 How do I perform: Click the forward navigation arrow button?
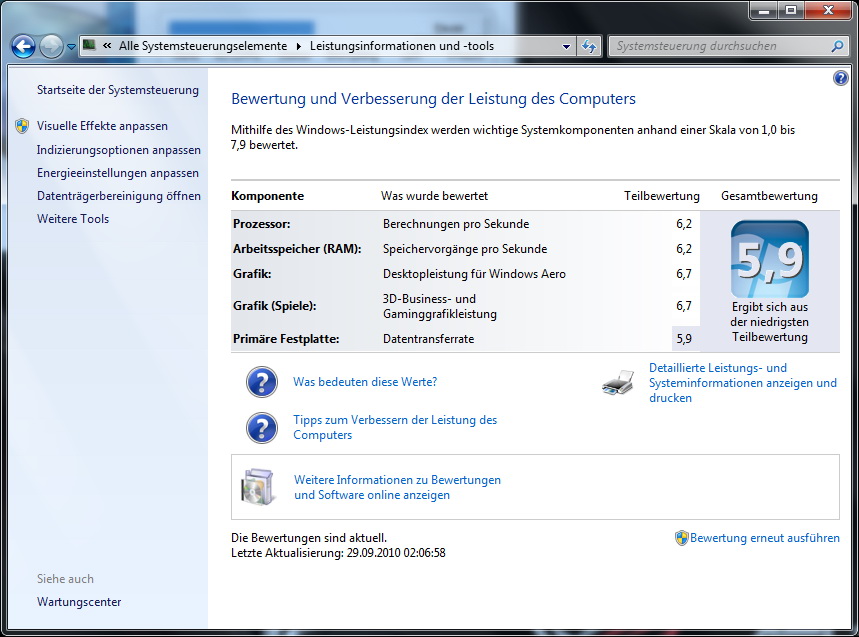[x=51, y=46]
